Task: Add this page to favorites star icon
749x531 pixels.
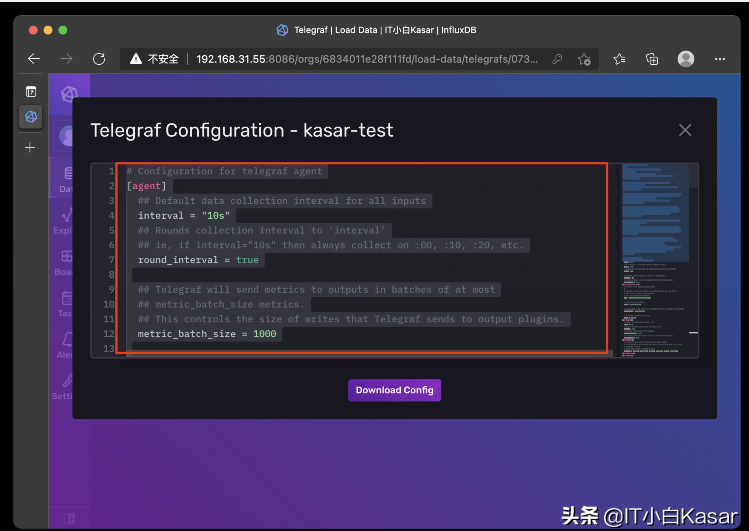Action: click(x=584, y=59)
